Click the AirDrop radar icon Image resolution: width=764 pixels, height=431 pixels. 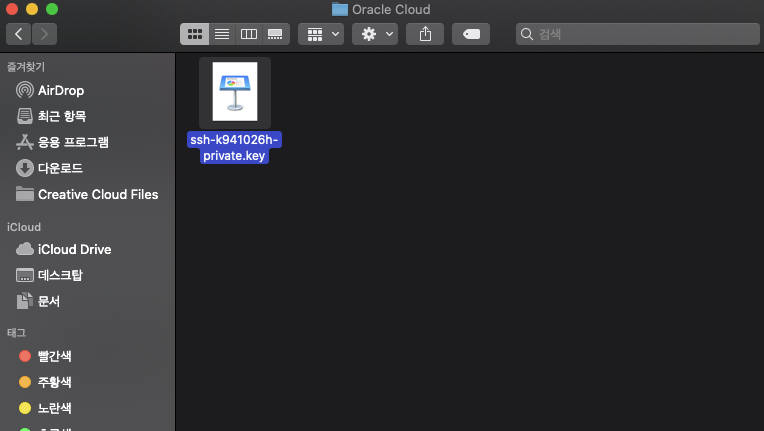tap(25, 90)
